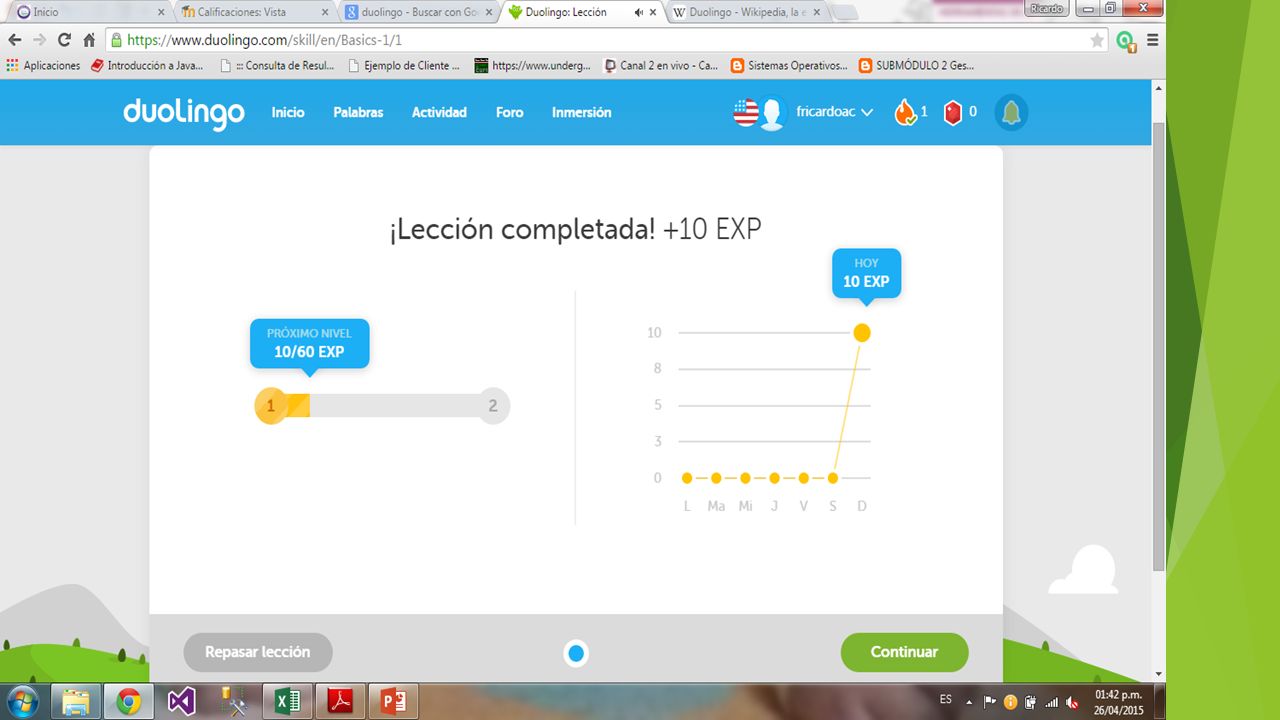Open Inmersión in the navigation
This screenshot has width=1280, height=720.
[581, 113]
